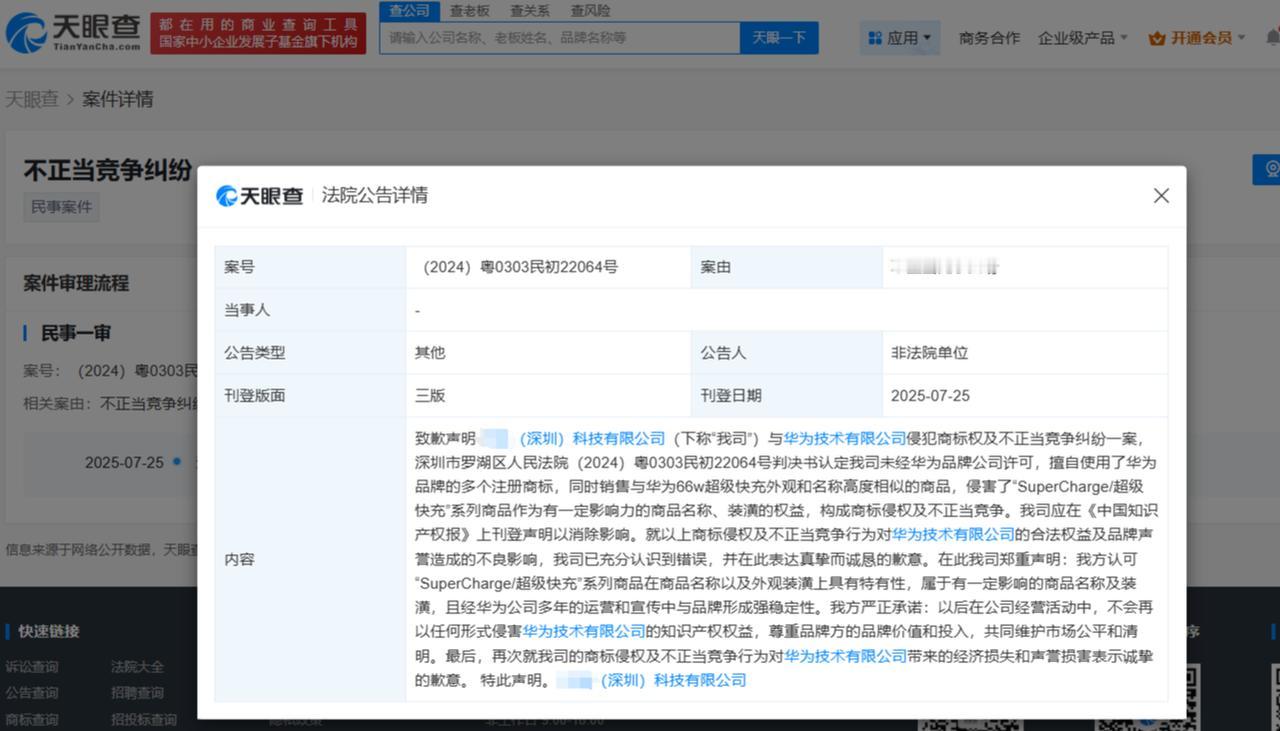Click the 刊登日期 value 2025-07-25 in dialog
Image resolution: width=1280 pixels, height=731 pixels.
(930, 396)
